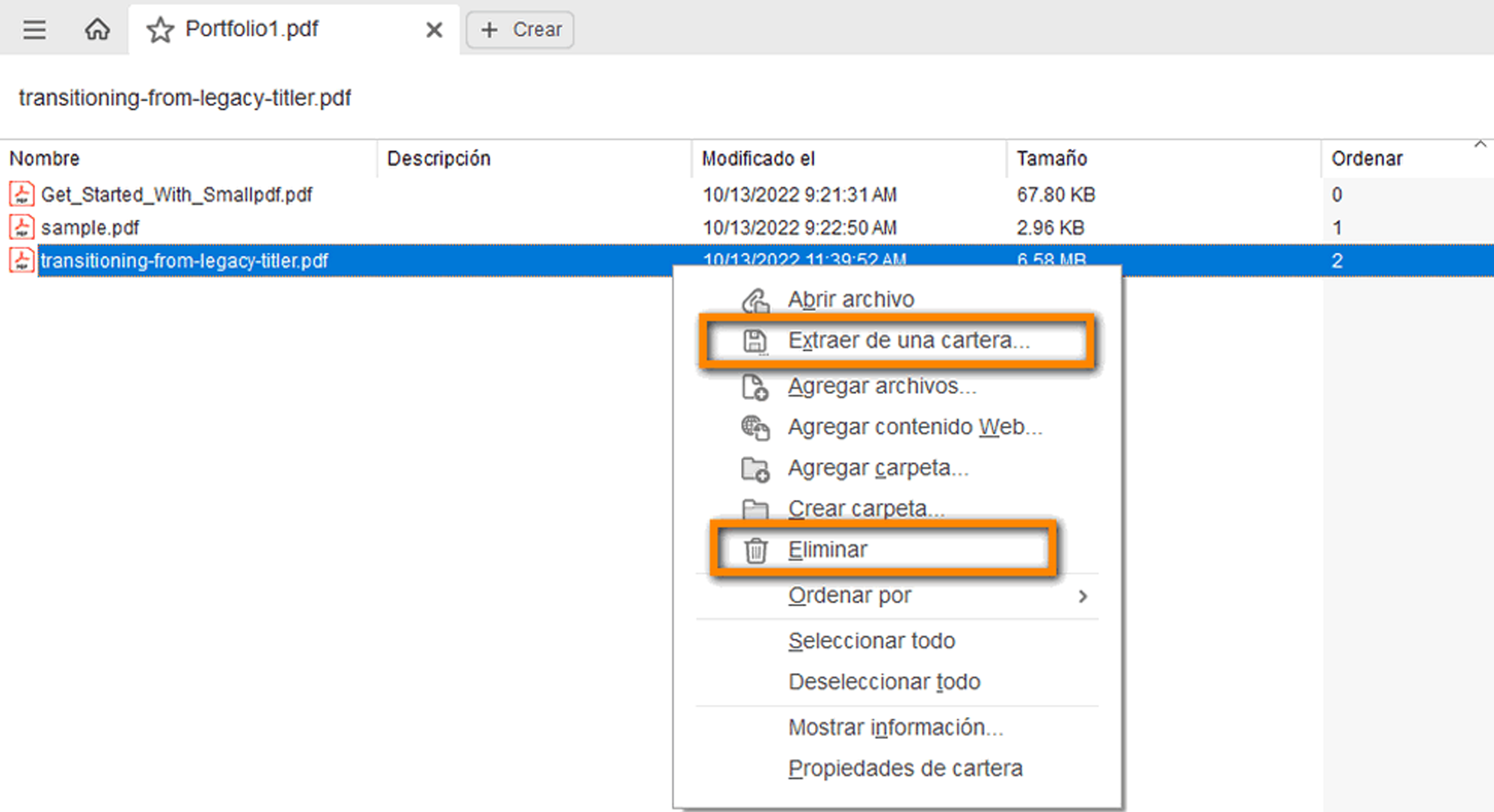The width and height of the screenshot is (1494, 812).
Task: Select Get_Started_With_Smallpdf.pdf file row
Action: coord(176,195)
